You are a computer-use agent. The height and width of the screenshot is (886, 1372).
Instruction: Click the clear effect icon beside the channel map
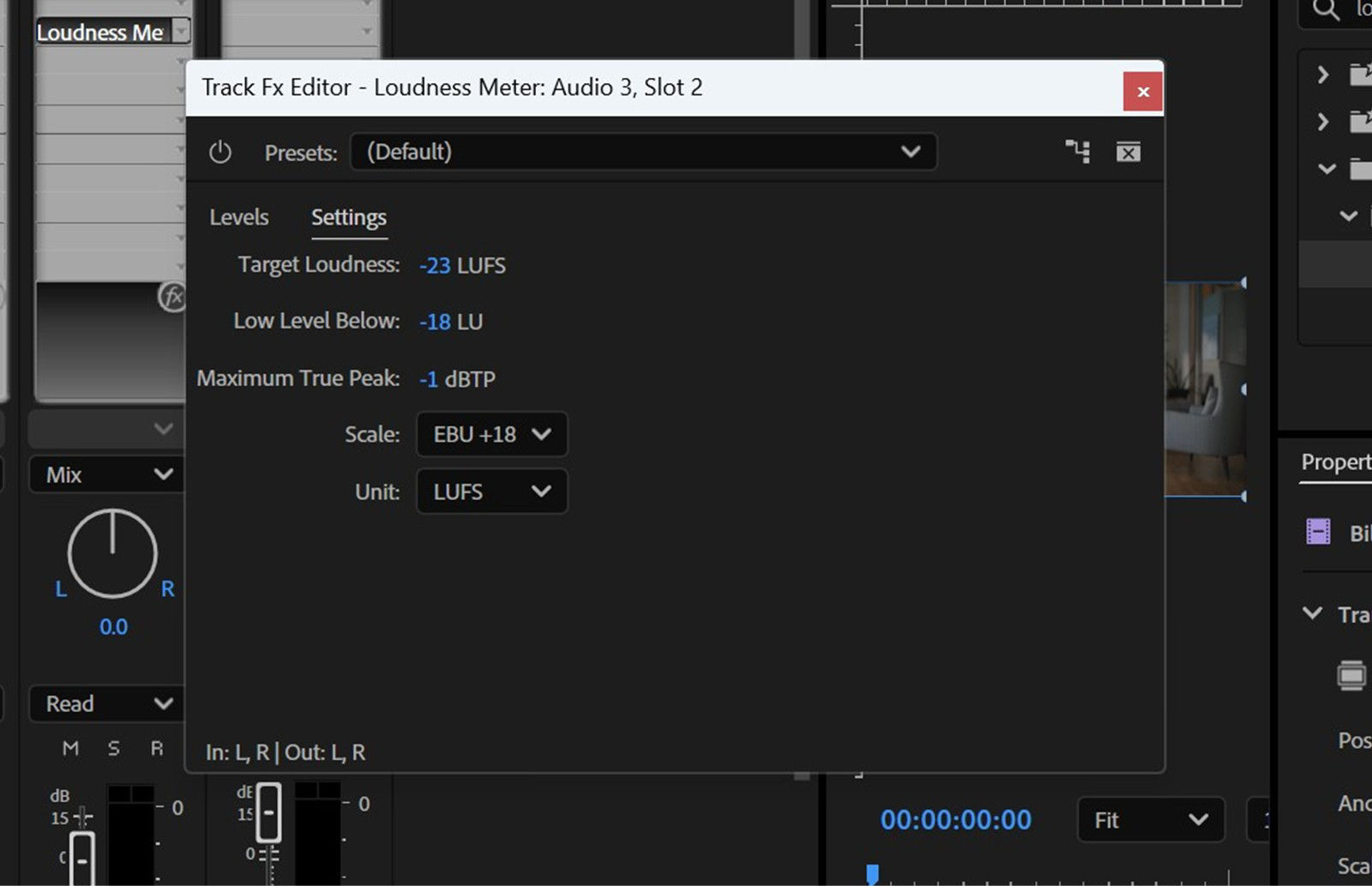tap(1128, 152)
